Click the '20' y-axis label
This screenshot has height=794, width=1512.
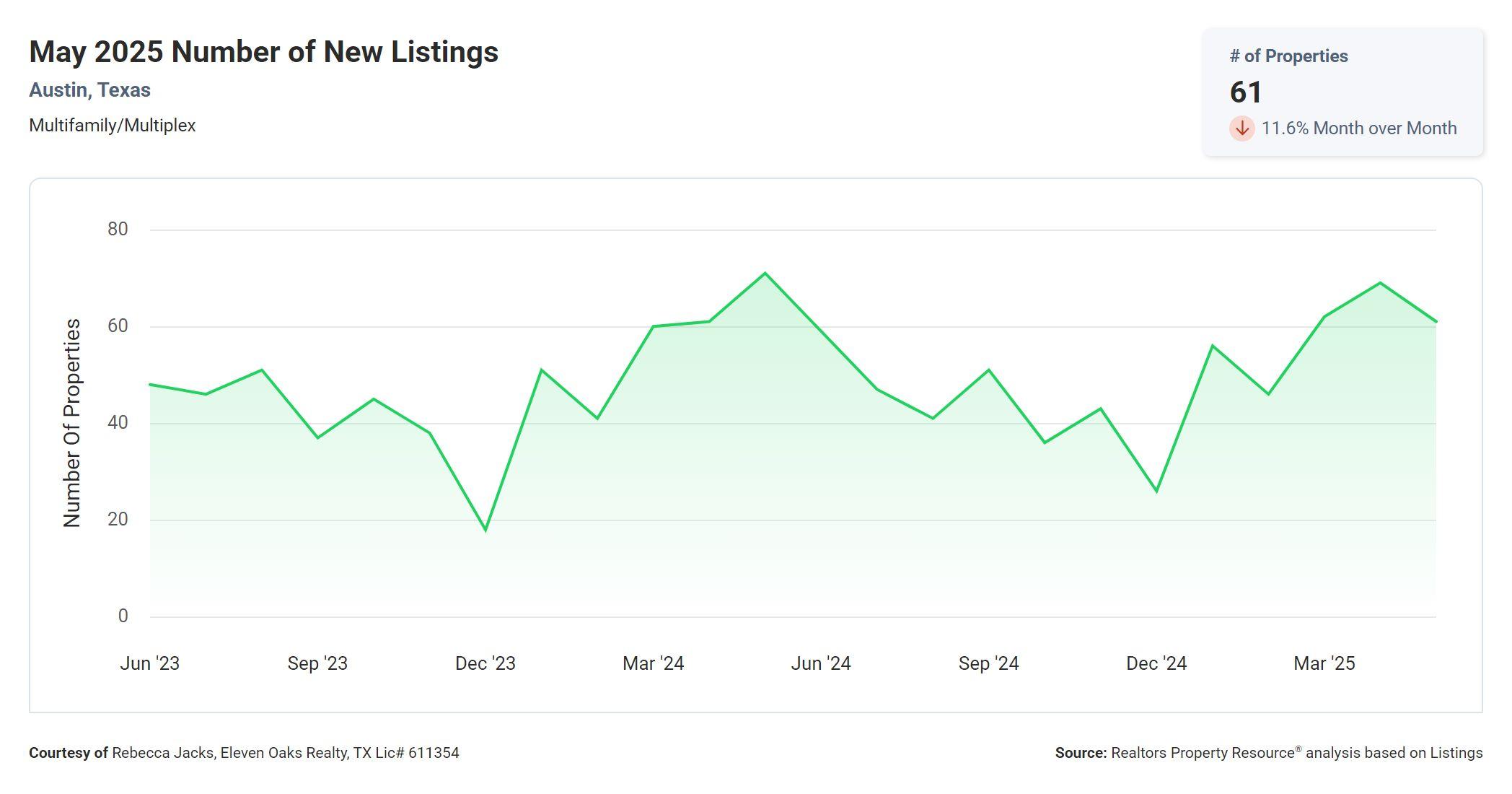[118, 520]
